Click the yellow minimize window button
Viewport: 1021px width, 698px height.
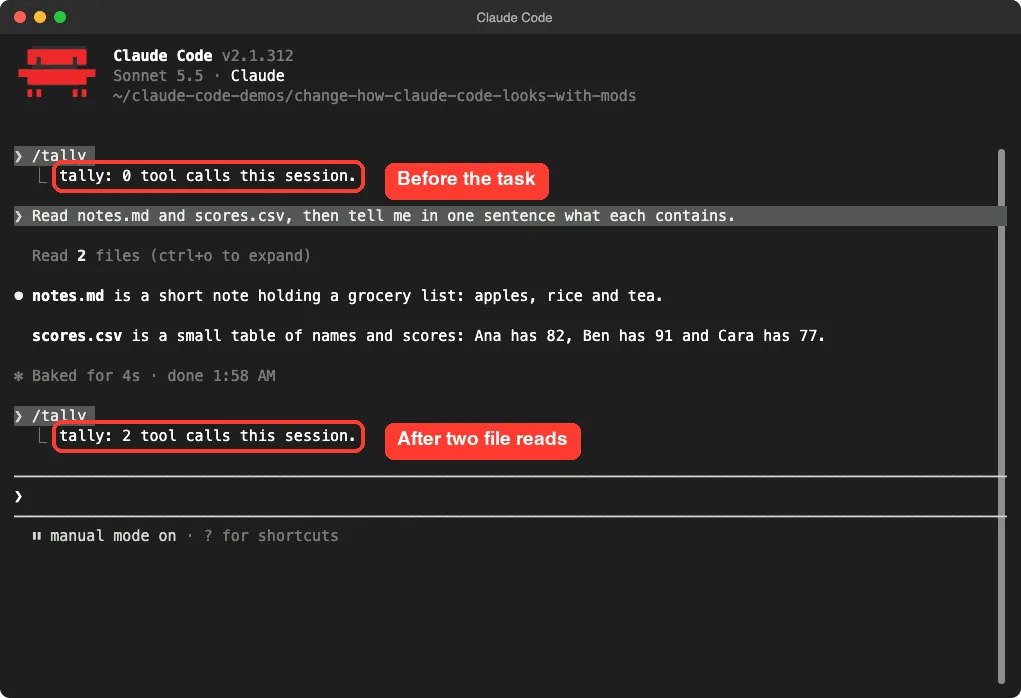click(x=40, y=17)
